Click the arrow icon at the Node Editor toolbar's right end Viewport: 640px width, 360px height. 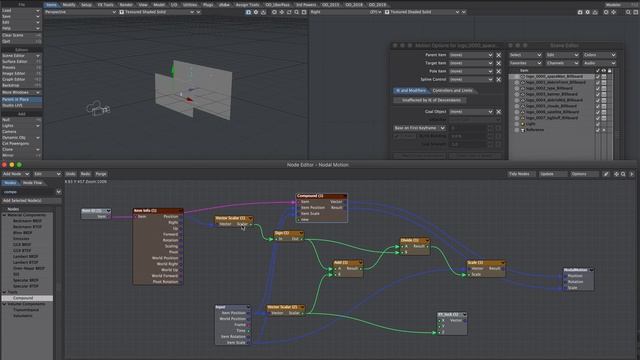632,174
